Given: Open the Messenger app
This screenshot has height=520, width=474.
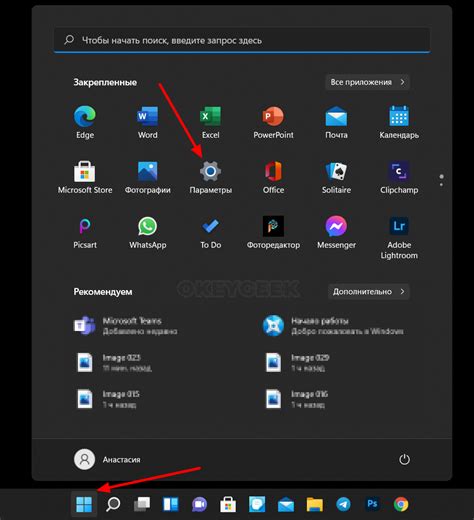Looking at the screenshot, I should point(336,232).
